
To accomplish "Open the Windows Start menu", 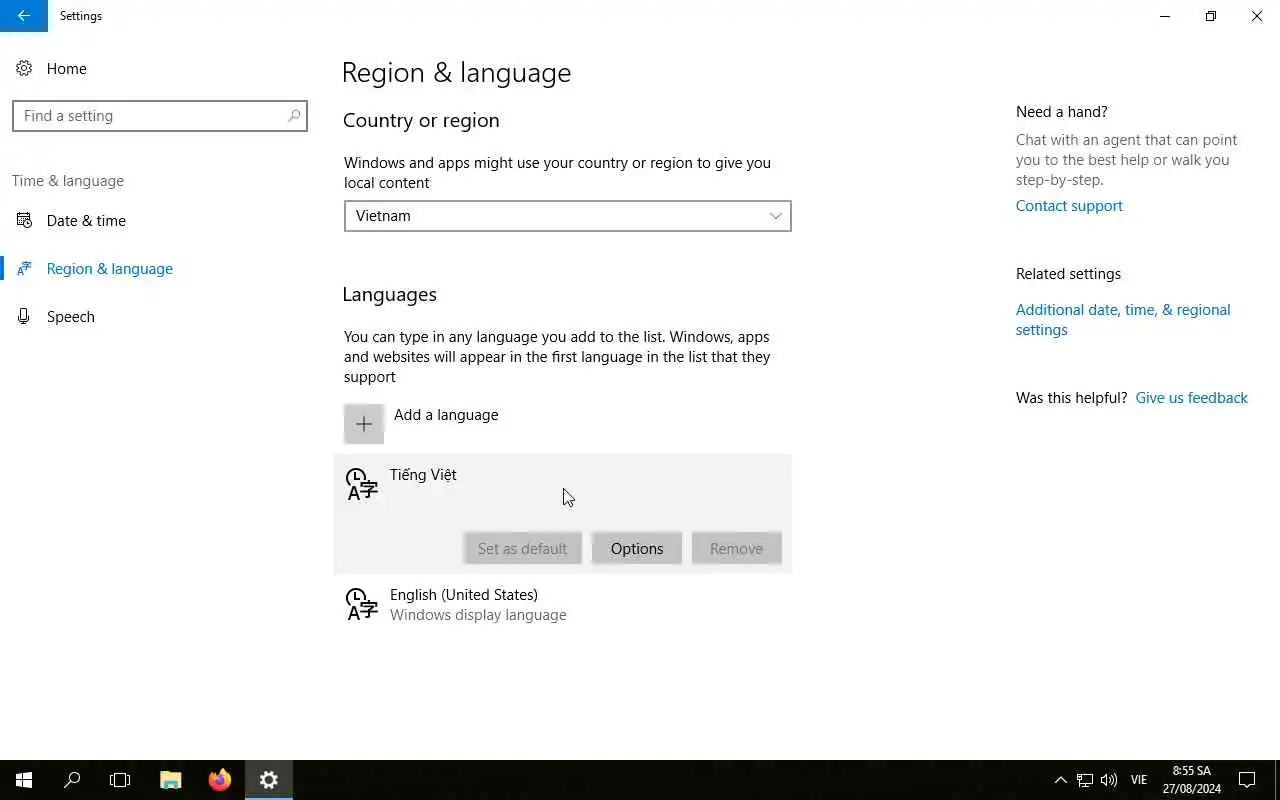I will 24,780.
